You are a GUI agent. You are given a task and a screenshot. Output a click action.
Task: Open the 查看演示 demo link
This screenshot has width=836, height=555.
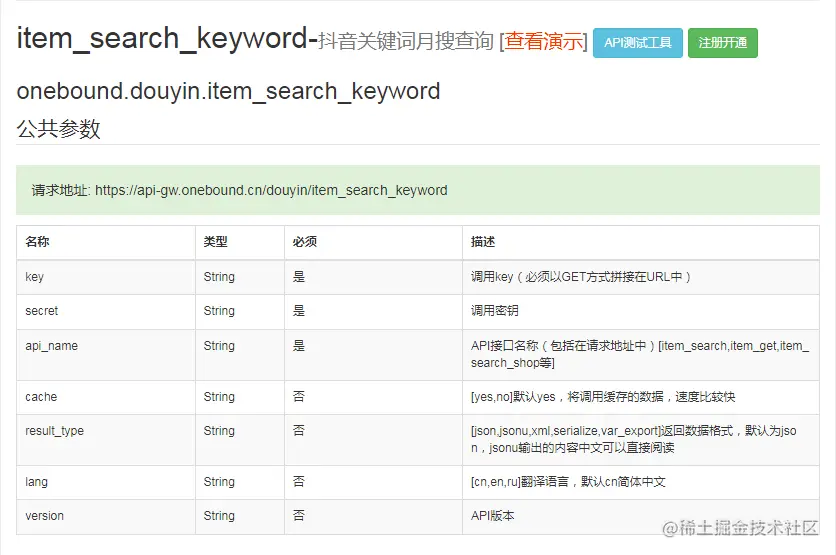coord(543,42)
